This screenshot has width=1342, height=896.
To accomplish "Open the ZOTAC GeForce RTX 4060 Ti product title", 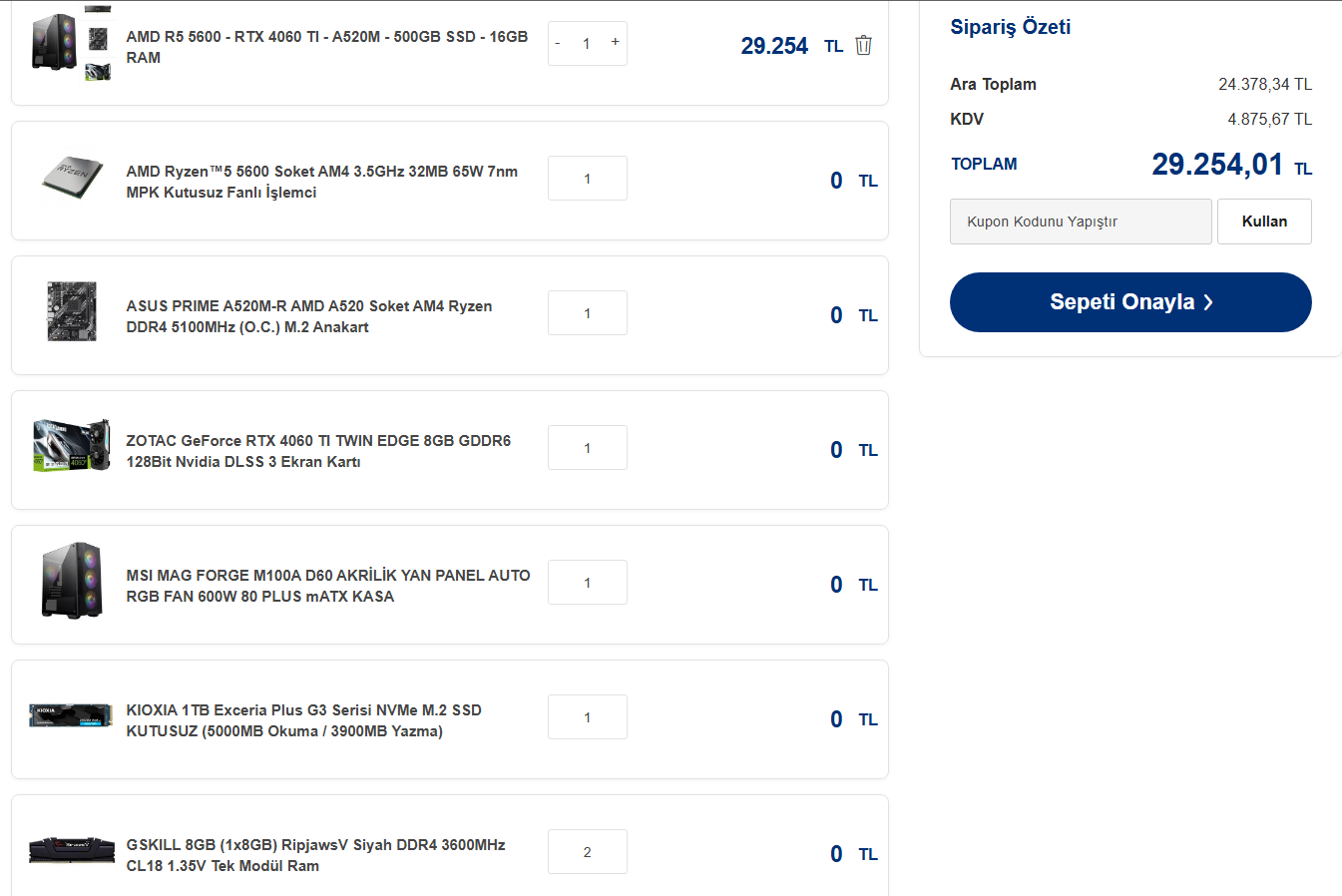I will [x=318, y=451].
